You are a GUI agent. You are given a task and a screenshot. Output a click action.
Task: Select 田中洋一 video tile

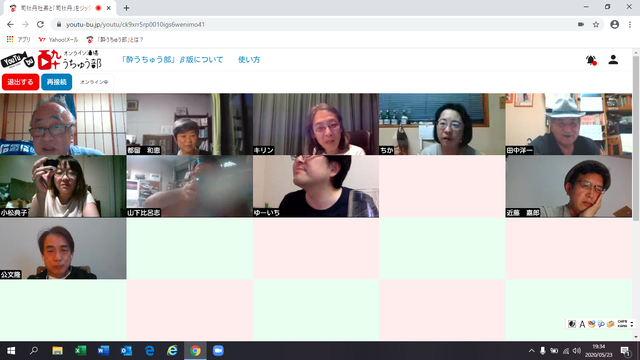tap(569, 124)
